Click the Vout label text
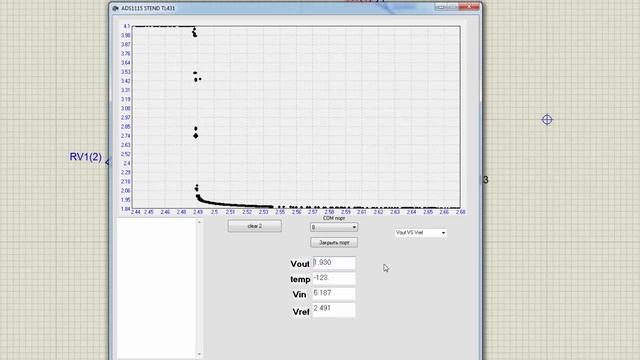The height and width of the screenshot is (360, 640). (x=300, y=264)
